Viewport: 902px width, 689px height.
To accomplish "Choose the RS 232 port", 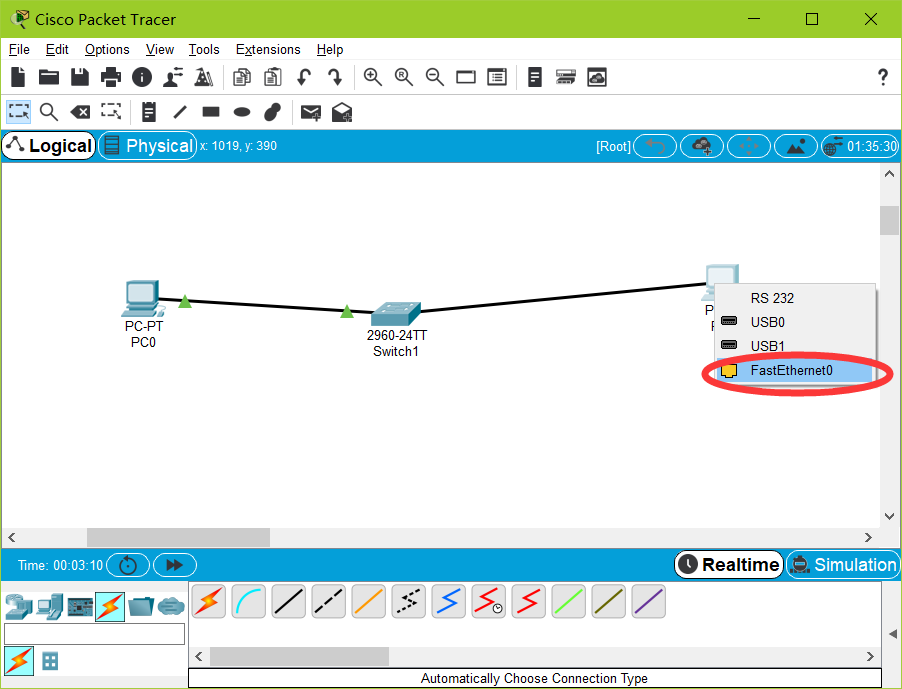I will [795, 298].
